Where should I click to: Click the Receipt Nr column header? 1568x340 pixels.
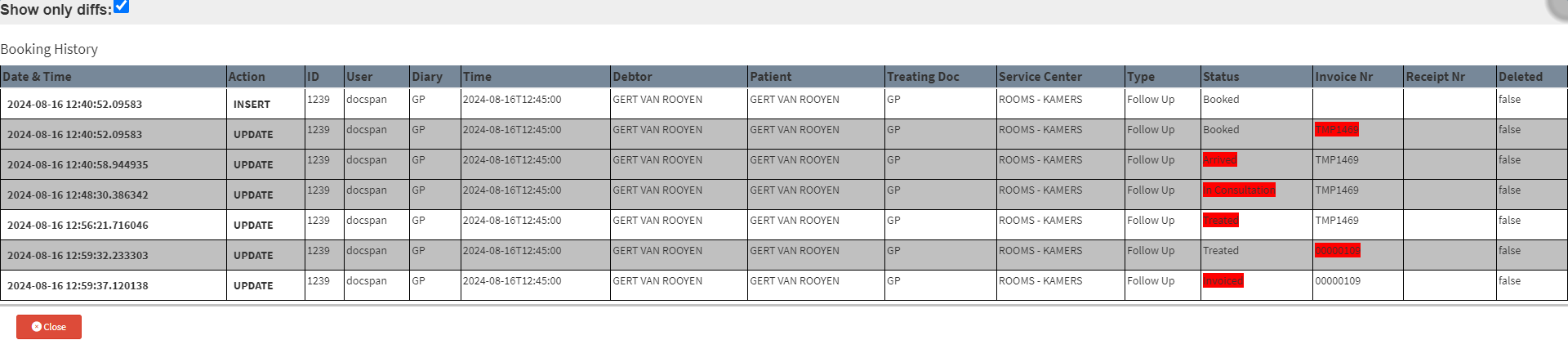tap(1435, 77)
